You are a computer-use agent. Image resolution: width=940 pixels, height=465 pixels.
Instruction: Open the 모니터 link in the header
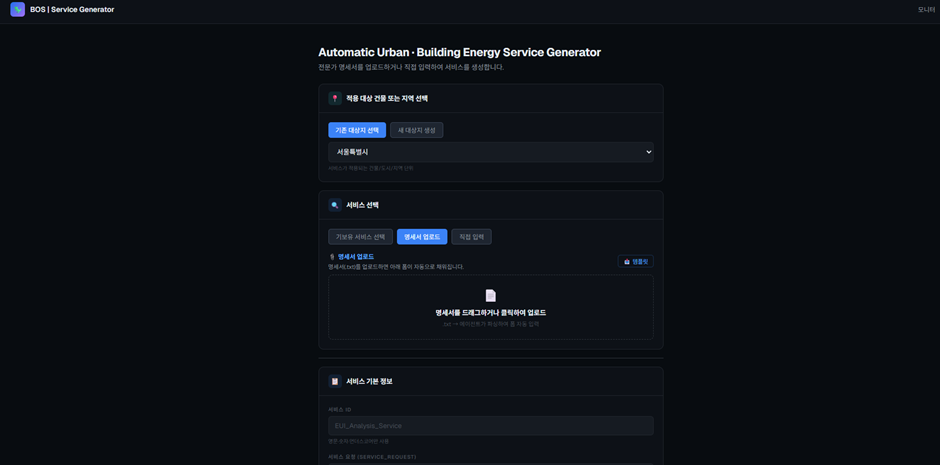[x=926, y=10]
